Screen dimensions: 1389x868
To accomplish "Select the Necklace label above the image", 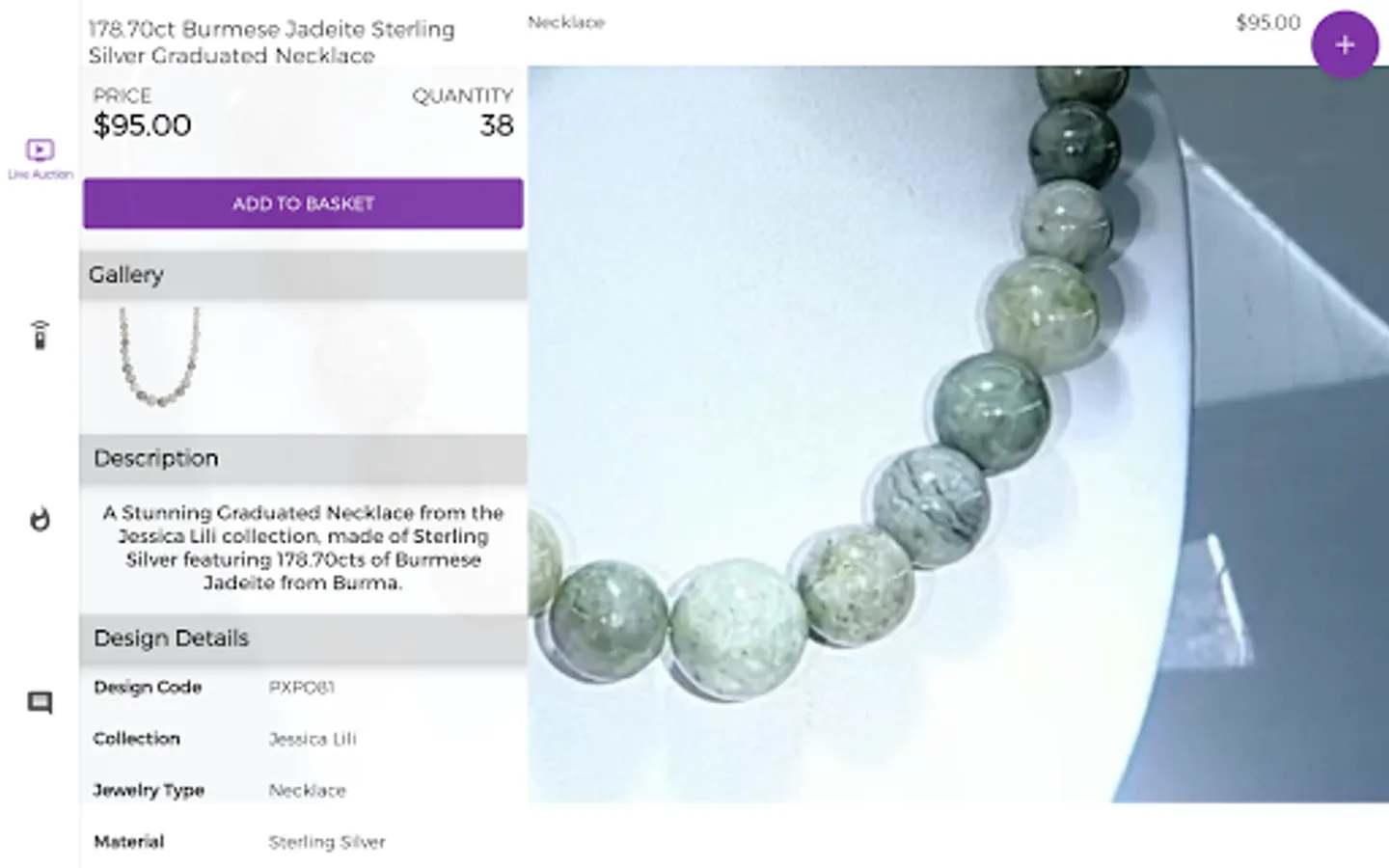I will tap(566, 22).
